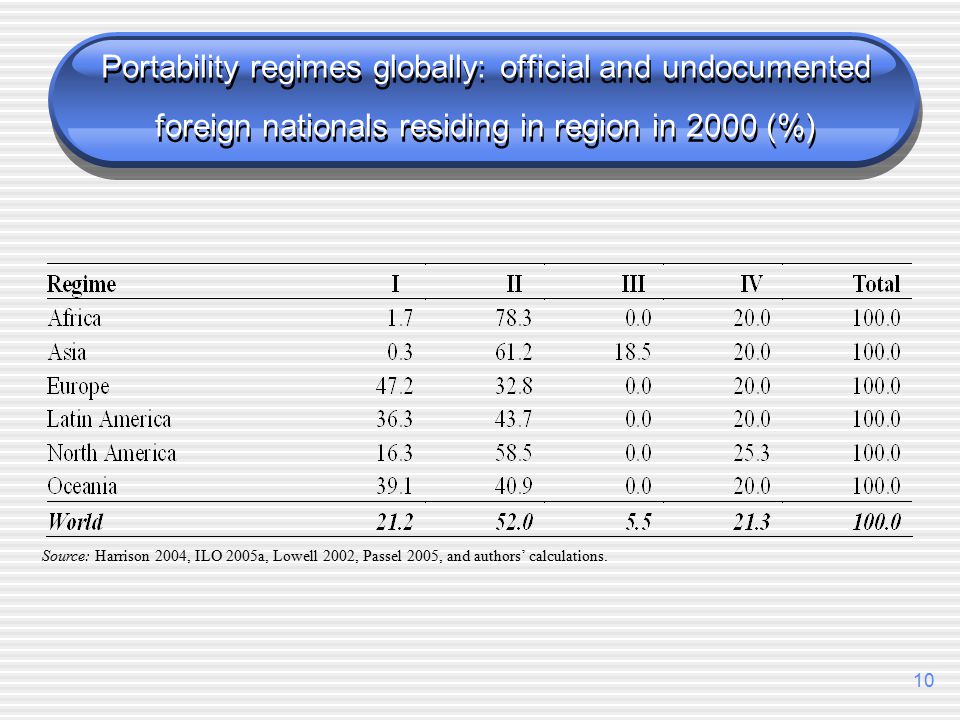This screenshot has height=720, width=960.
Task: Click North America's value 16.3
Action: [x=394, y=453]
